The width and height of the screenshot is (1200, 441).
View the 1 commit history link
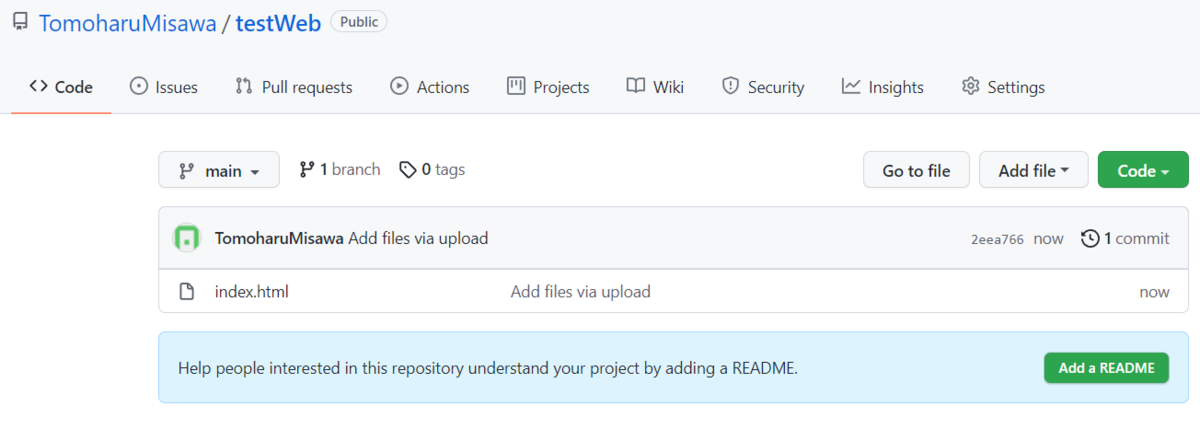pos(1125,238)
